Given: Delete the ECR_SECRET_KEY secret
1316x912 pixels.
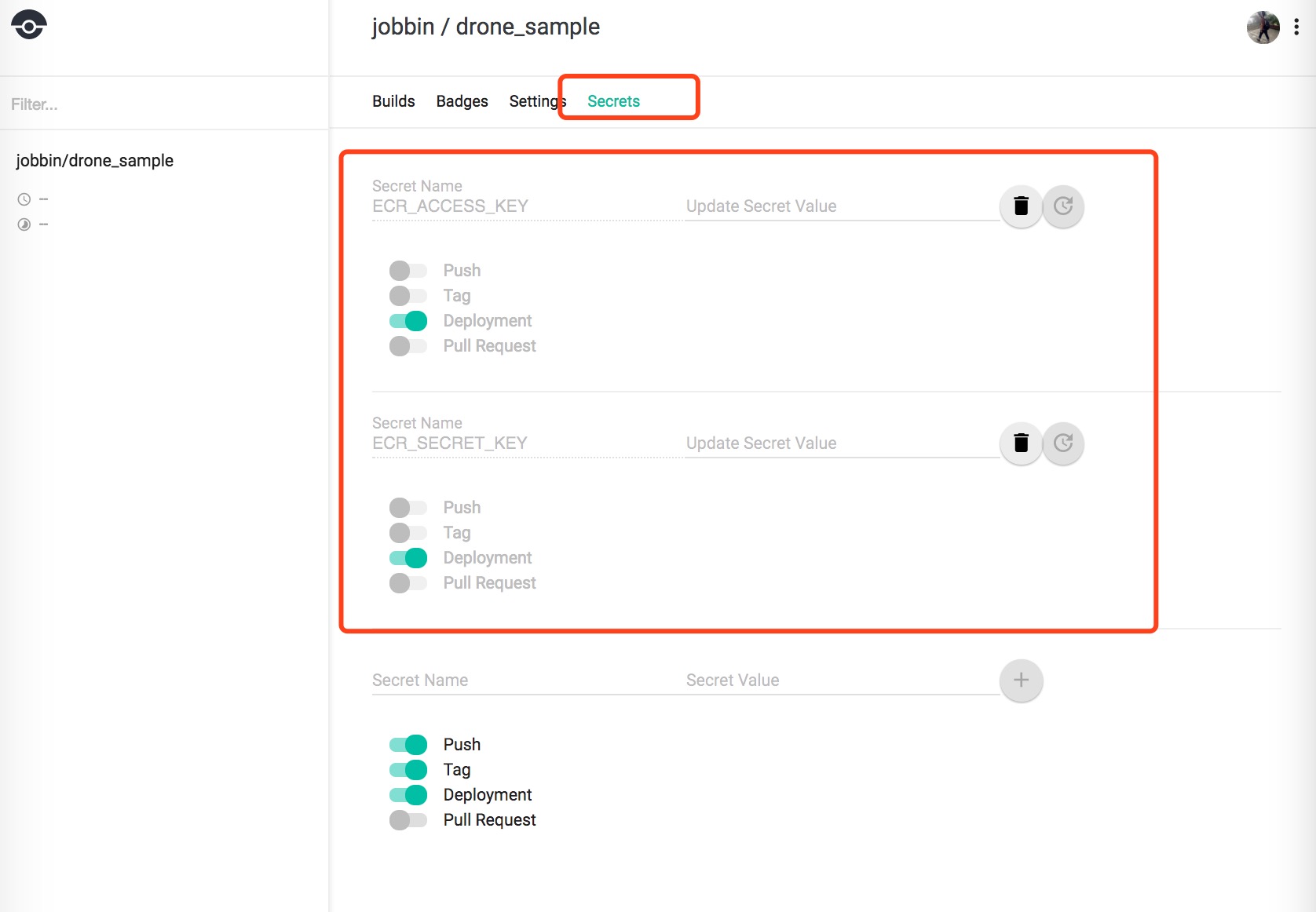Looking at the screenshot, I should click(x=1021, y=443).
